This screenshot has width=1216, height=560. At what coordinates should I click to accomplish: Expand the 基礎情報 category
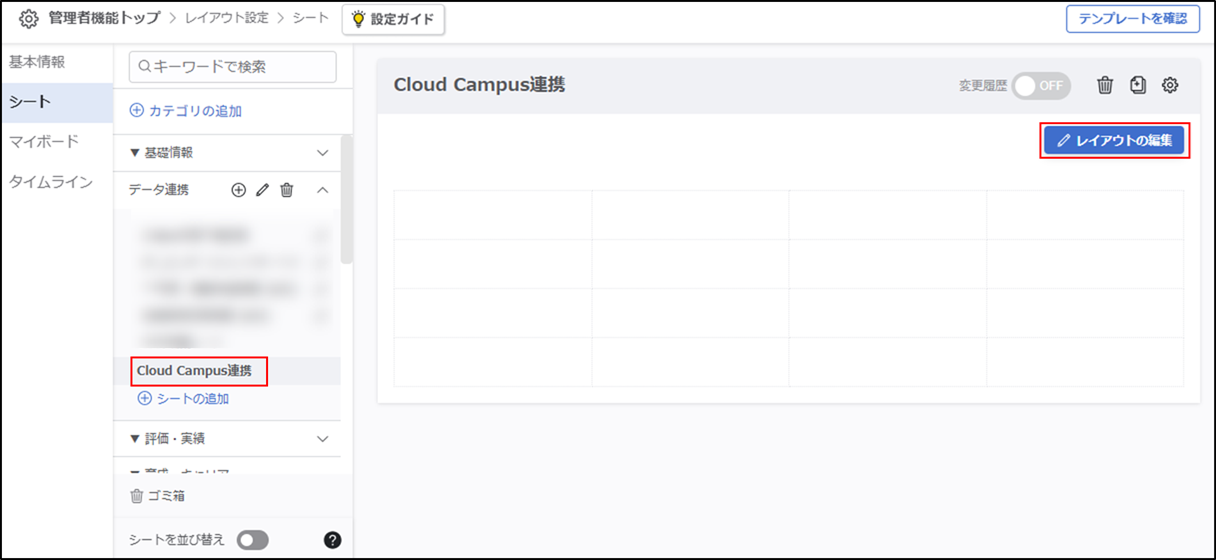(x=322, y=153)
